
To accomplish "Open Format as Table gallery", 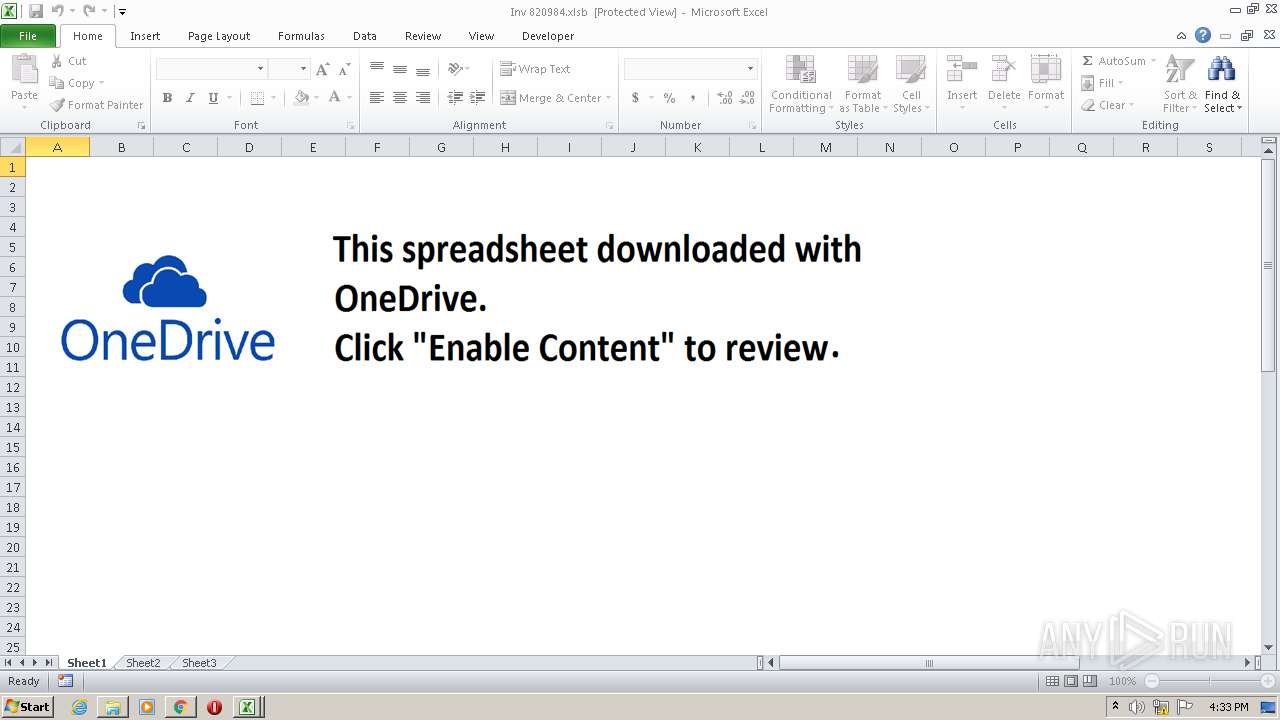I will pos(862,84).
